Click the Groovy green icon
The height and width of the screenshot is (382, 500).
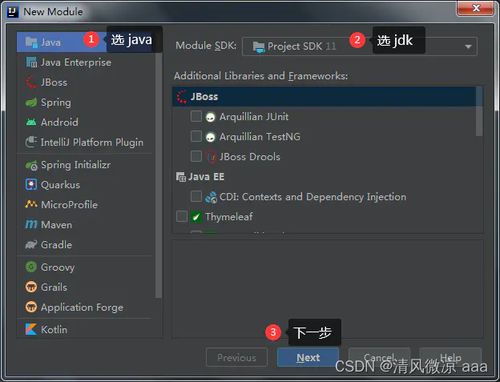(x=31, y=267)
